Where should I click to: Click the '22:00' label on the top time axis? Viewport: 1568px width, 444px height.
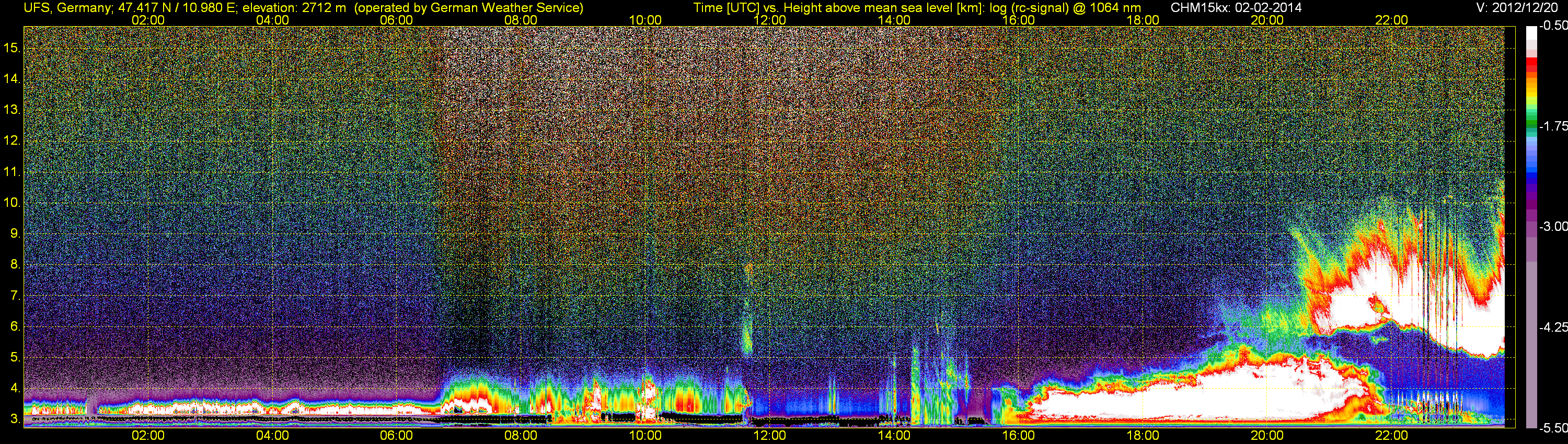coord(1391,20)
